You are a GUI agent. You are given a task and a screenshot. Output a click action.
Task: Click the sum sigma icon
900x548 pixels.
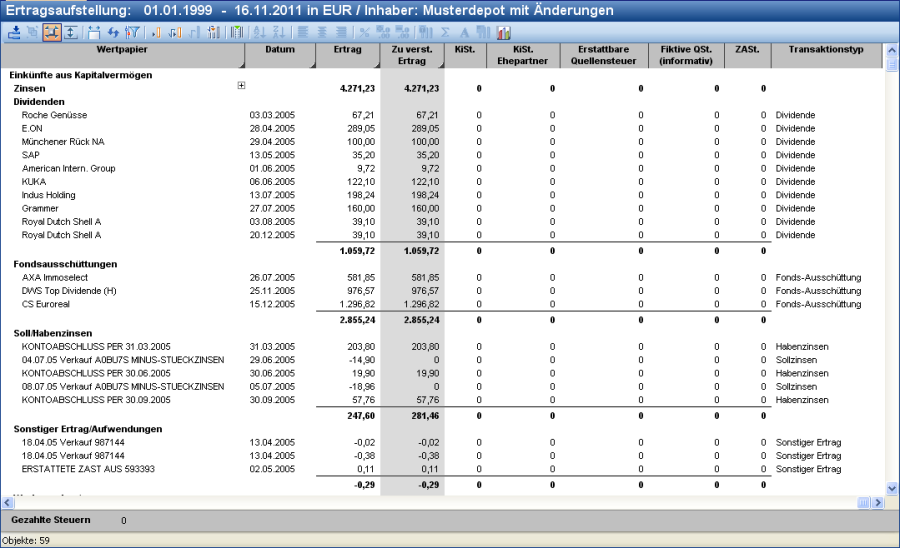point(445,33)
